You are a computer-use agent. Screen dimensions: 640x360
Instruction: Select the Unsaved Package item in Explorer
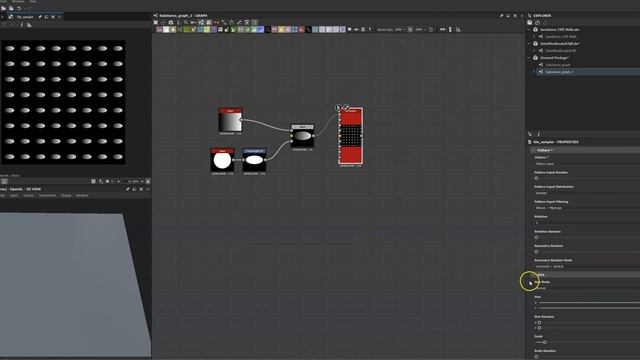(554, 58)
